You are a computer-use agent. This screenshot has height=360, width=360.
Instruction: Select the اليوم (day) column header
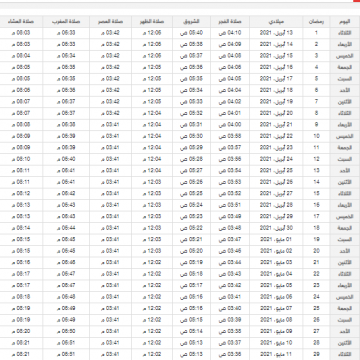345,22
